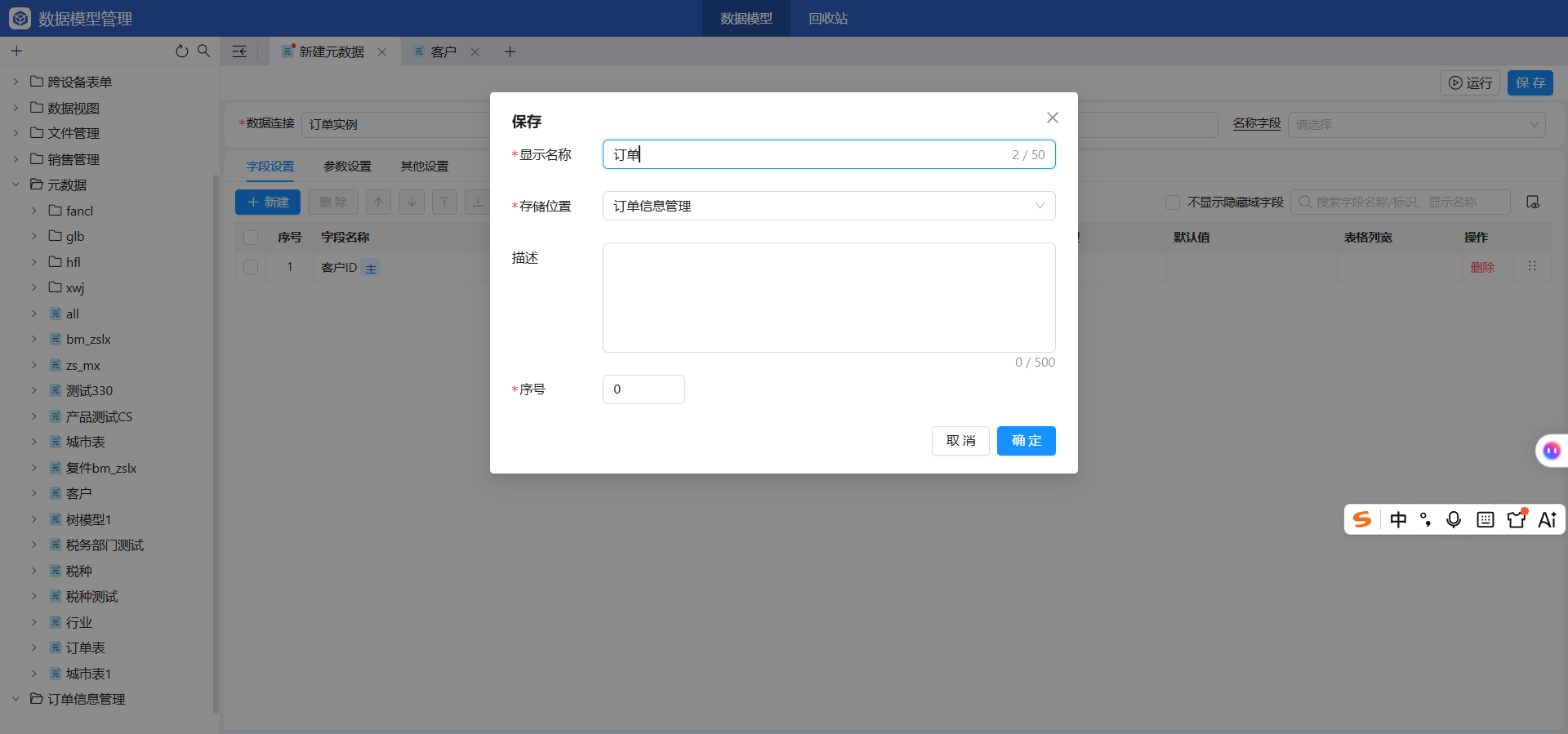Image resolution: width=1568 pixels, height=734 pixels.
Task: Click the 描述 text area
Action: 829,297
